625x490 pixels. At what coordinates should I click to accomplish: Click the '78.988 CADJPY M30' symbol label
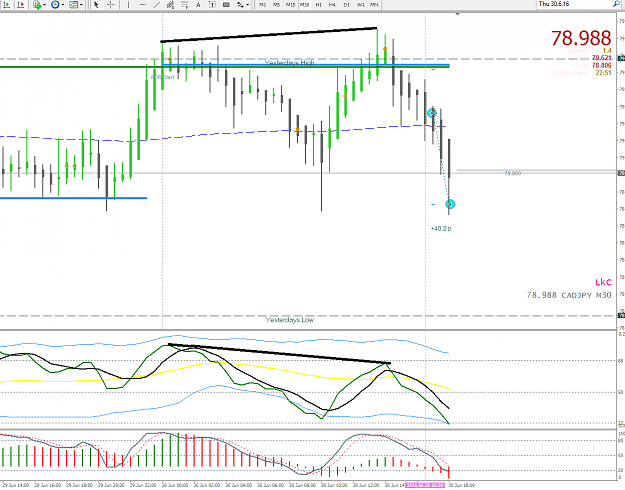[569, 295]
